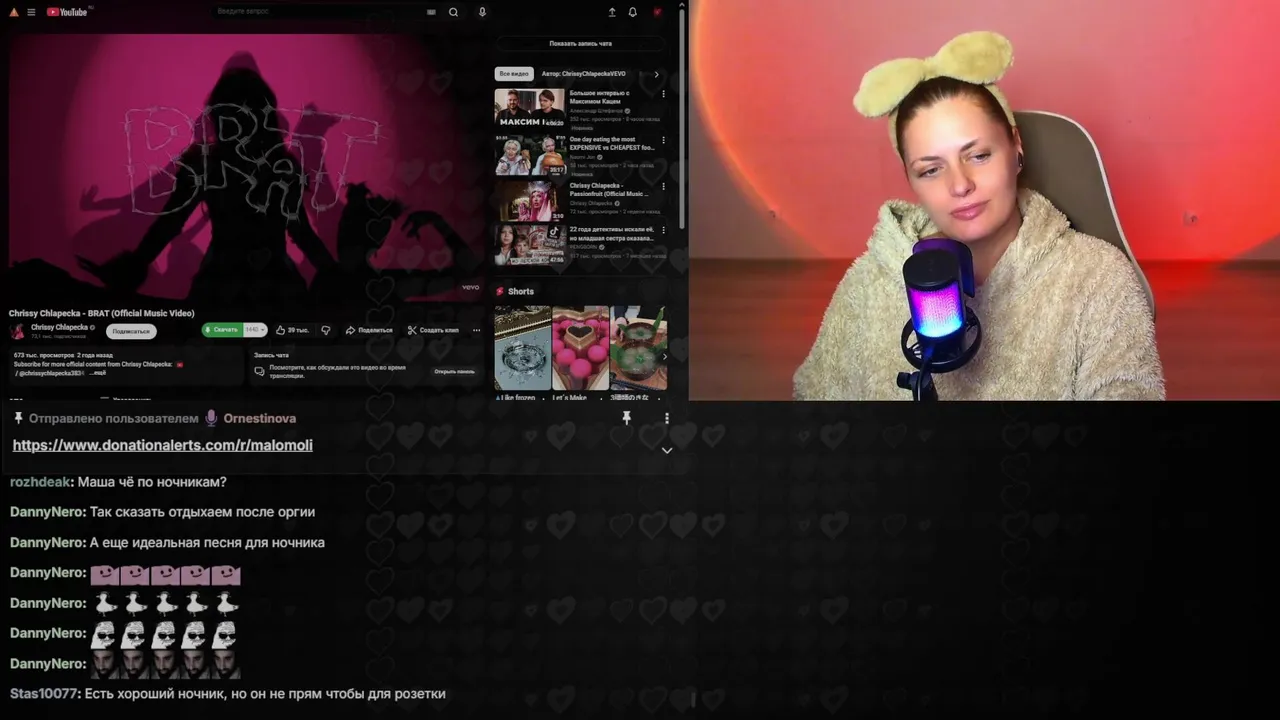
Task: Click the pin icon before 'Отправлено пользователем'
Action: (18, 418)
